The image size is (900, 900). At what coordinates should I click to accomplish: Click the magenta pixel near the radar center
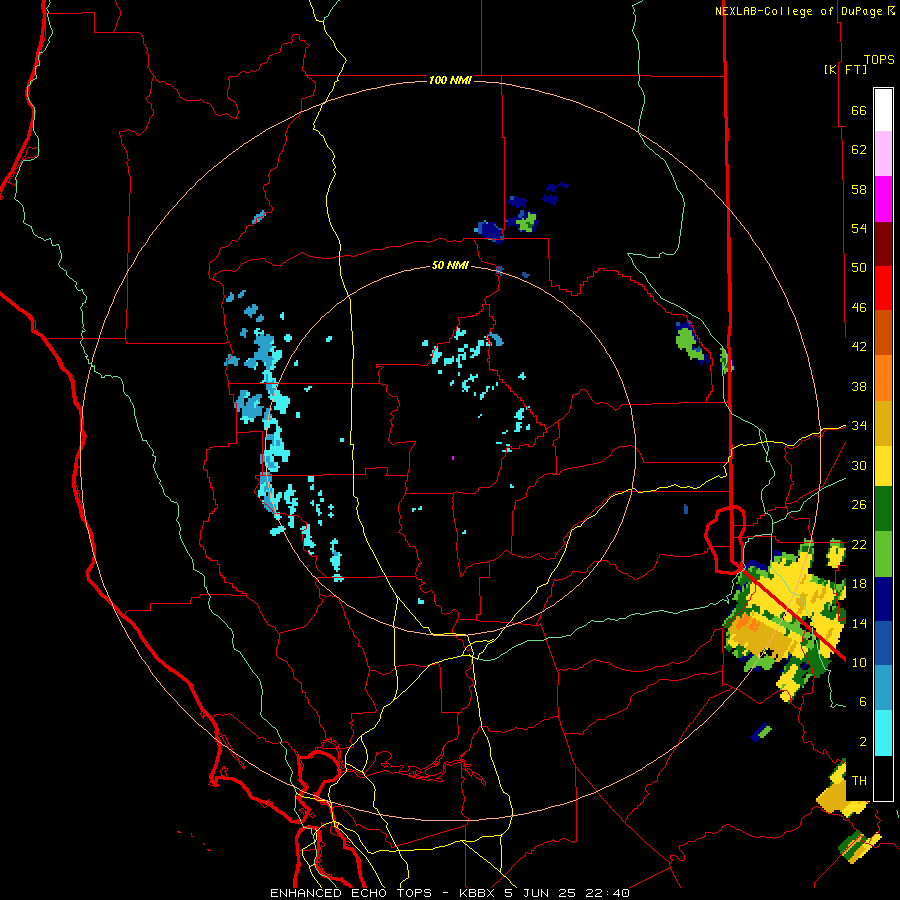[453, 458]
